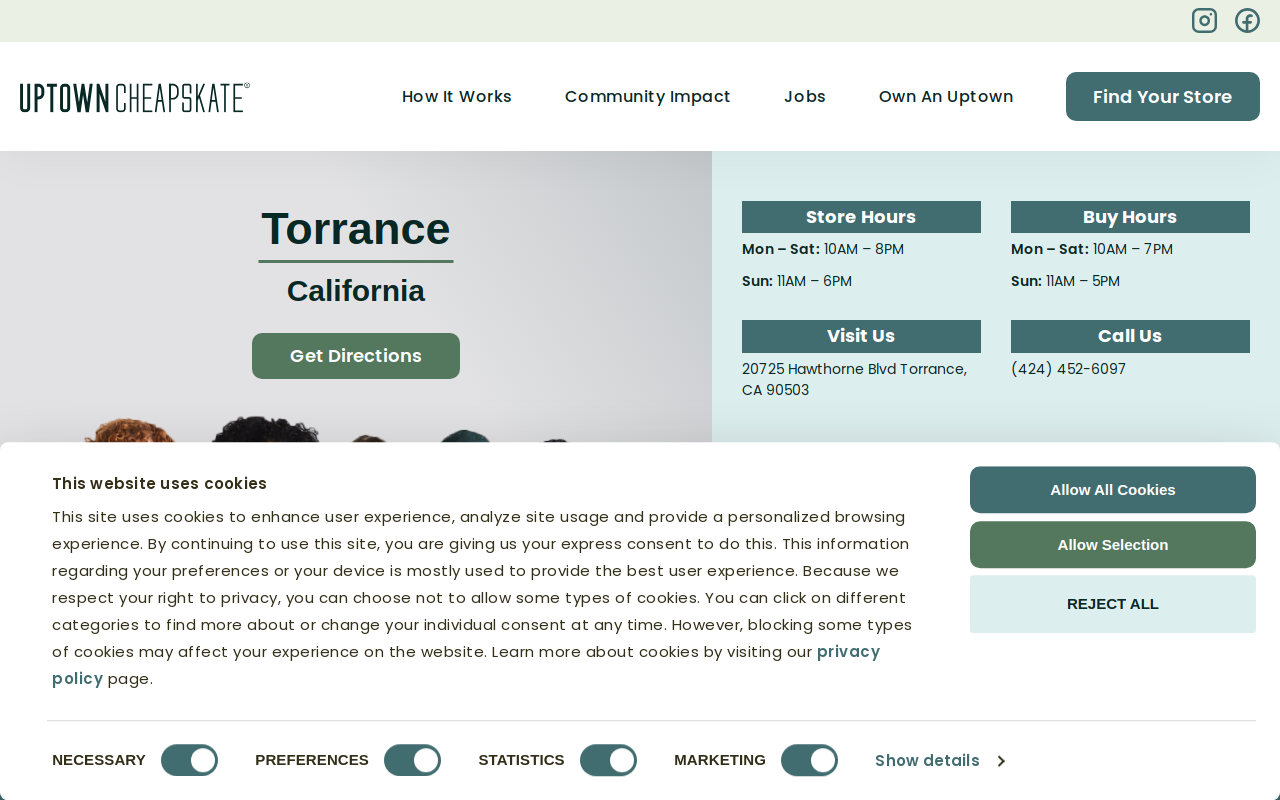Viewport: 1280px width, 800px height.
Task: Open the How It Works menu
Action: [x=457, y=96]
